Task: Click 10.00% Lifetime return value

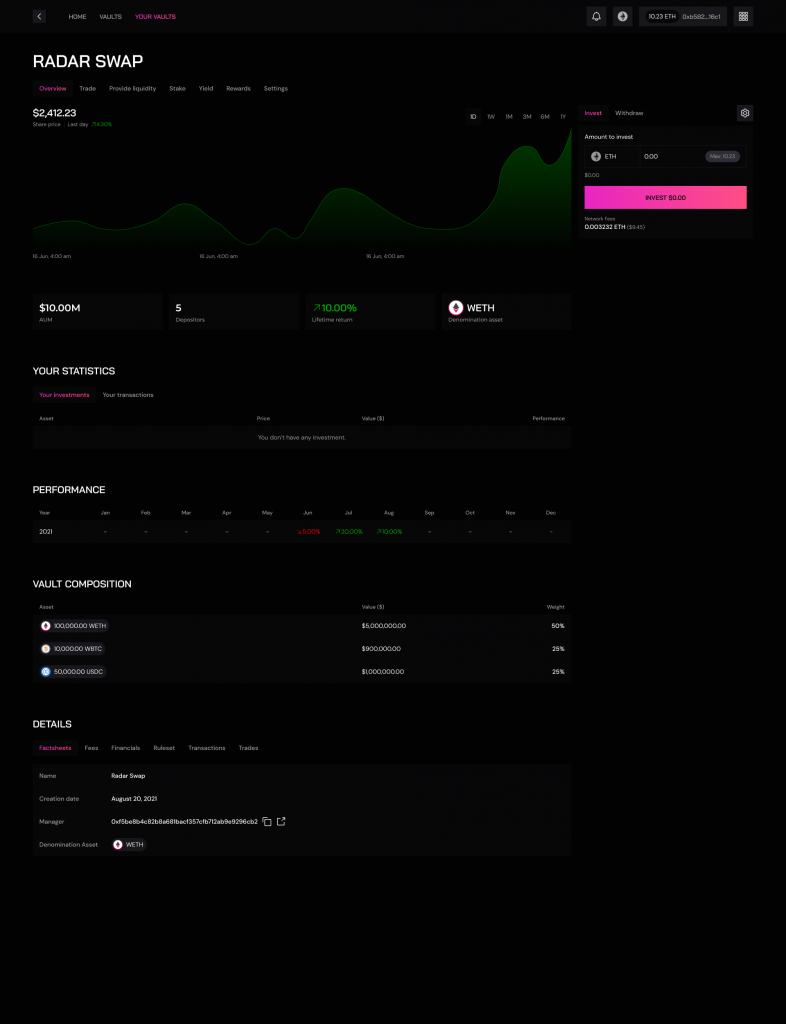Action: pyautogui.click(x=335, y=308)
